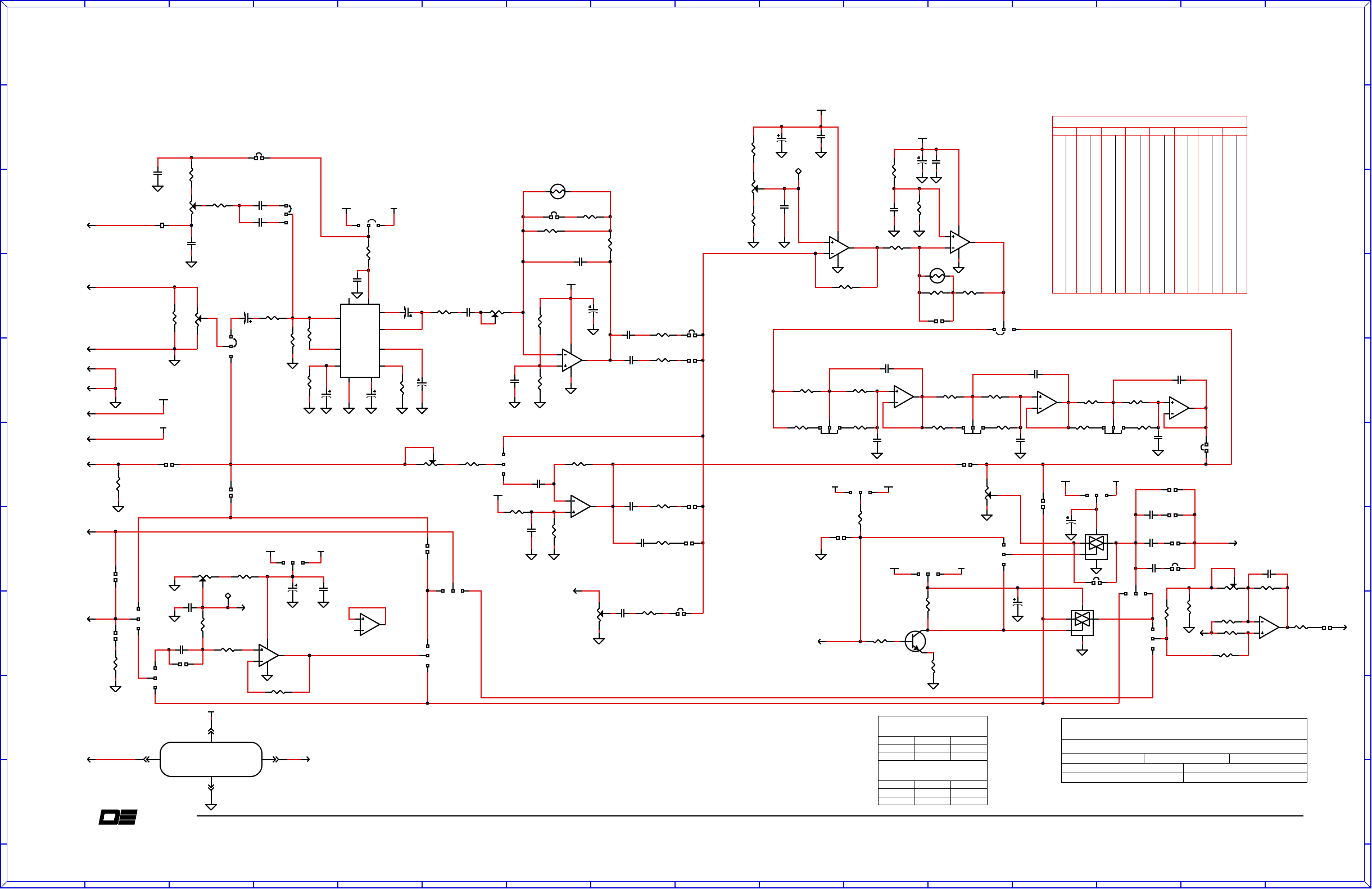The width and height of the screenshot is (1372, 889).
Task: Select the red-bordered table at the upper right
Action: click(1149, 205)
